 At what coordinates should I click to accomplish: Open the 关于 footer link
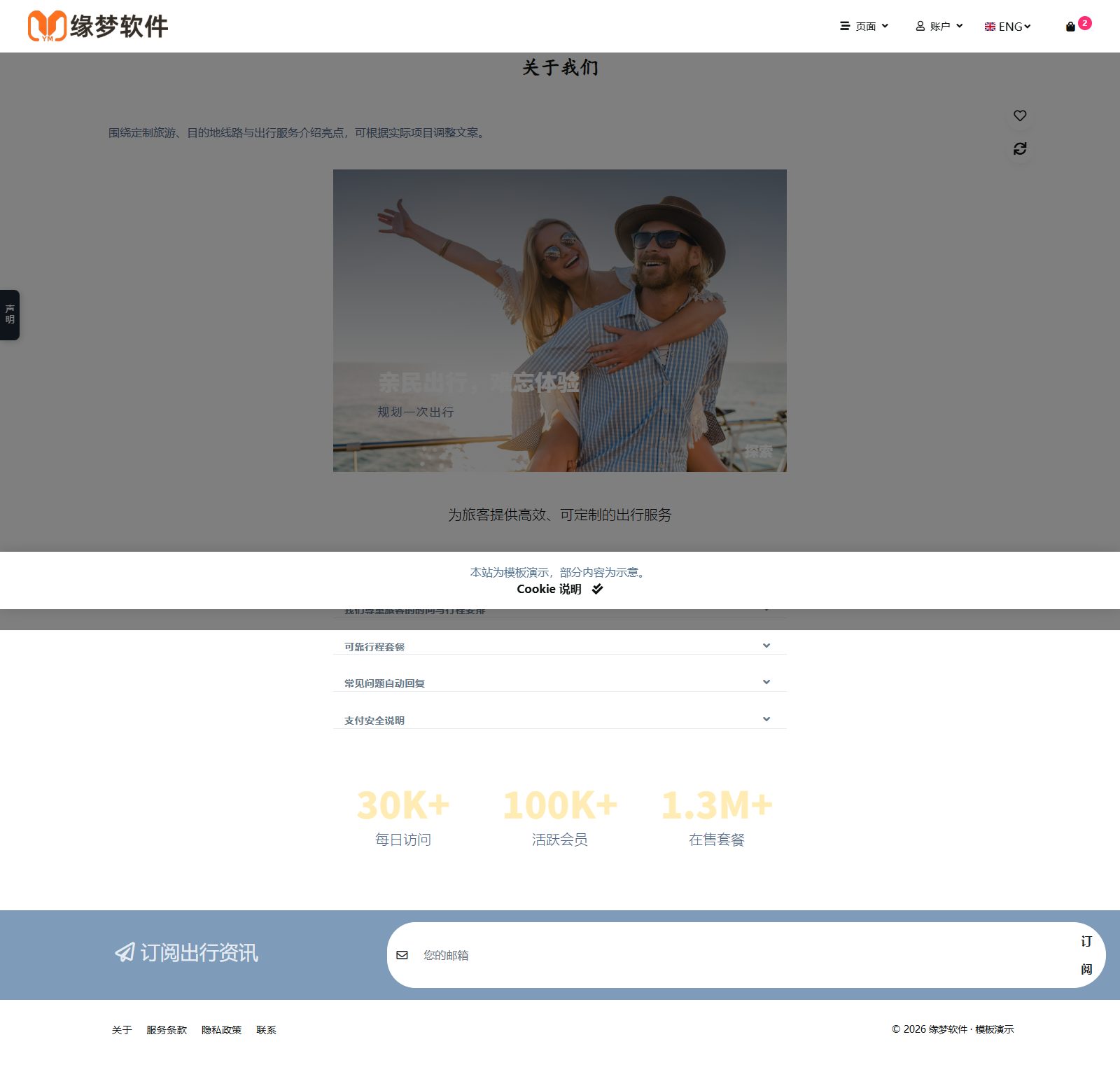(122, 1029)
